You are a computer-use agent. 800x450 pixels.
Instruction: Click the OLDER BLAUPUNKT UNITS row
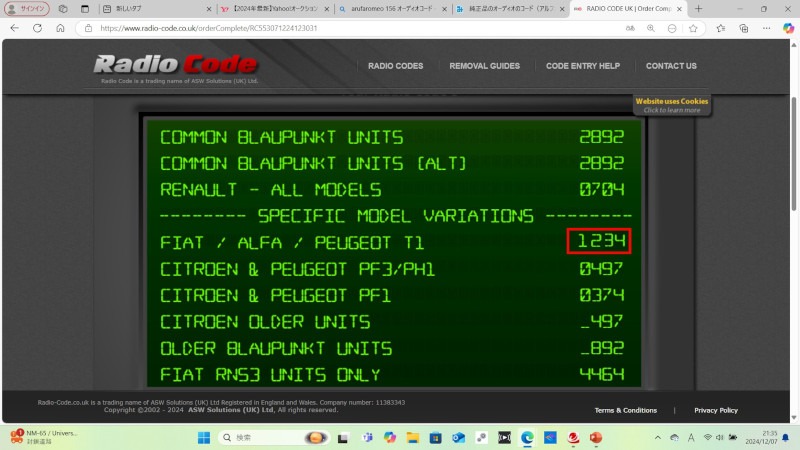pos(393,348)
